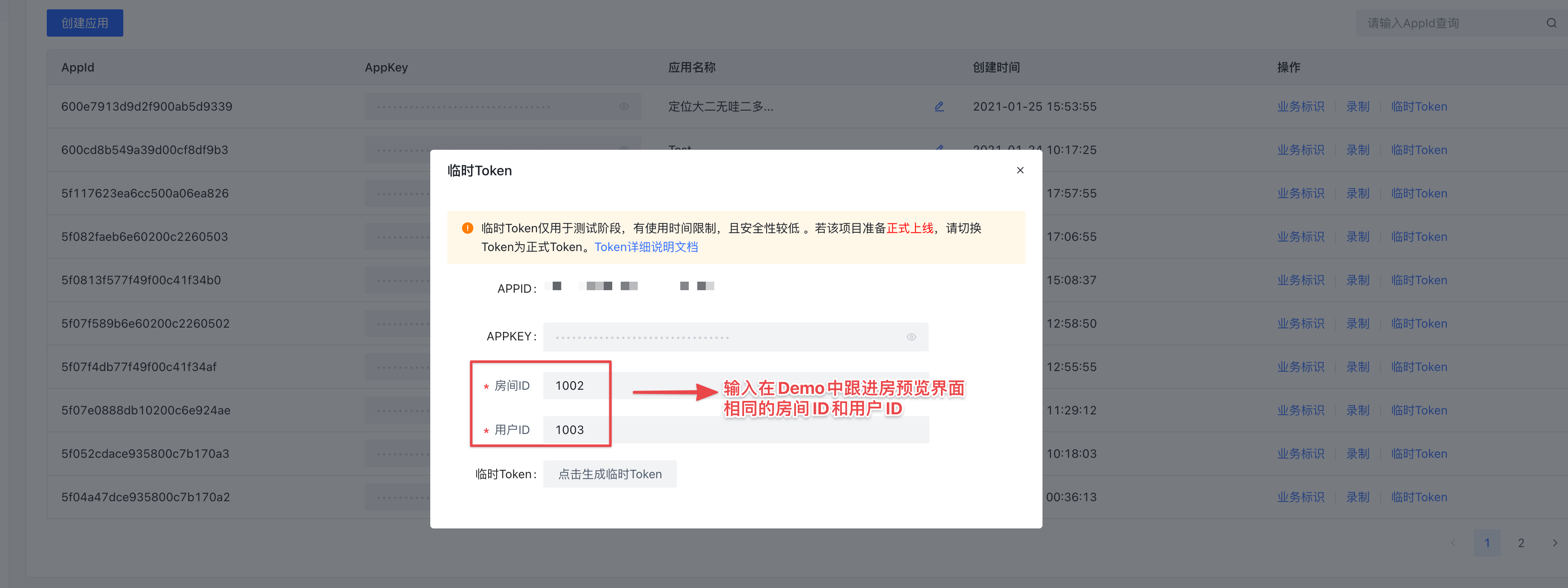The height and width of the screenshot is (588, 1568).
Task: Open 录制 for 600e7913d9d2f900ab5d9339
Action: click(1358, 107)
